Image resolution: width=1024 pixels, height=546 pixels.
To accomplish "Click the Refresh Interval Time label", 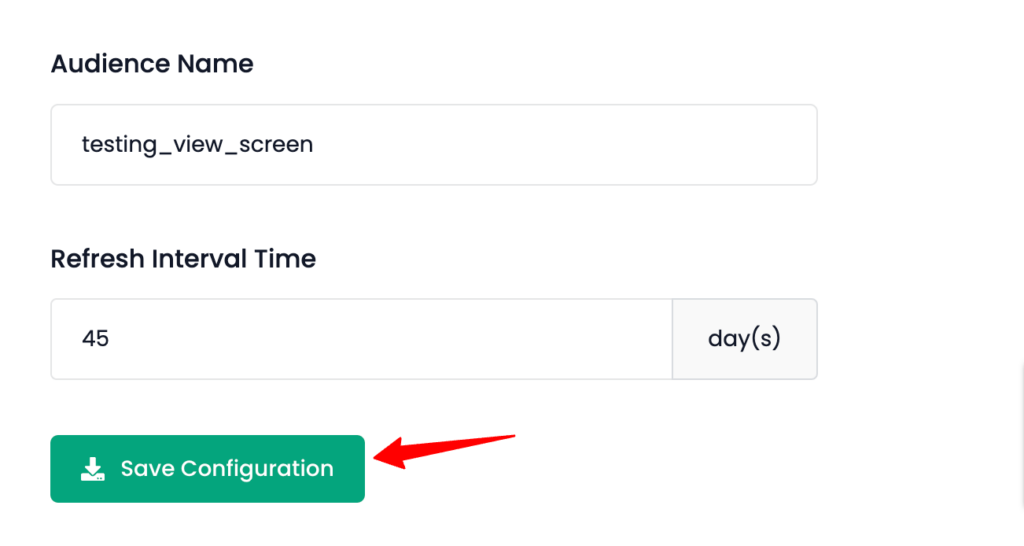I will [183, 259].
